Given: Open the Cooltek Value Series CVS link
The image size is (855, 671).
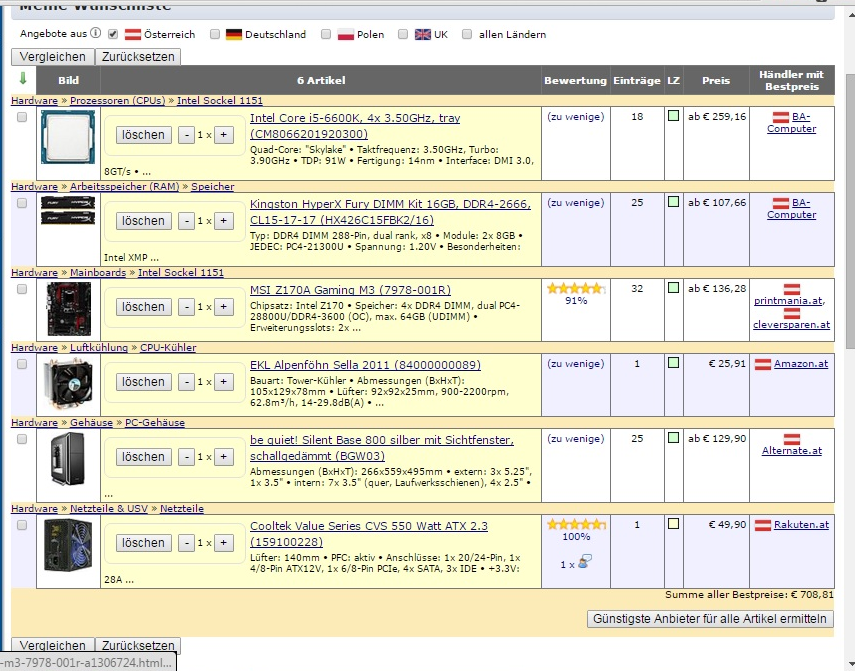Looking at the screenshot, I should [x=369, y=534].
